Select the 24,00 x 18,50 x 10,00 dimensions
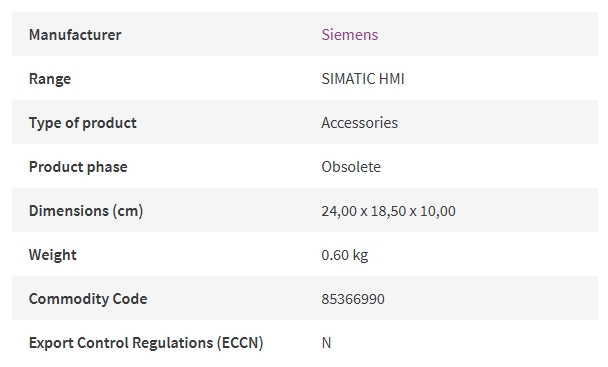The width and height of the screenshot is (608, 367). 388,211
